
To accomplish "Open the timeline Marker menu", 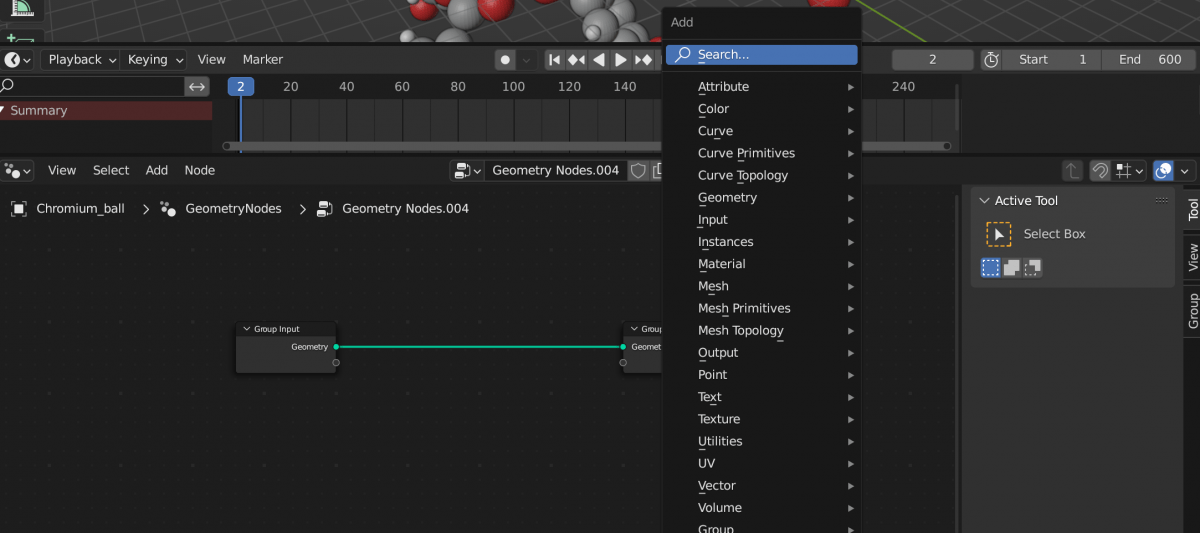I will 263,60.
